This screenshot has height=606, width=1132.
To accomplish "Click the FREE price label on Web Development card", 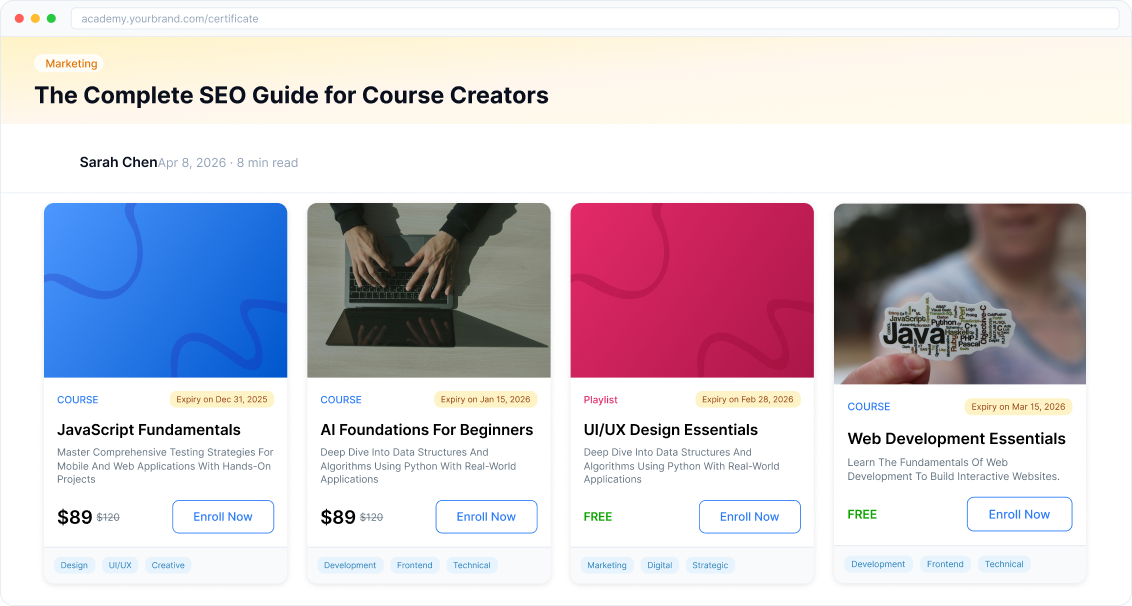I will [862, 513].
